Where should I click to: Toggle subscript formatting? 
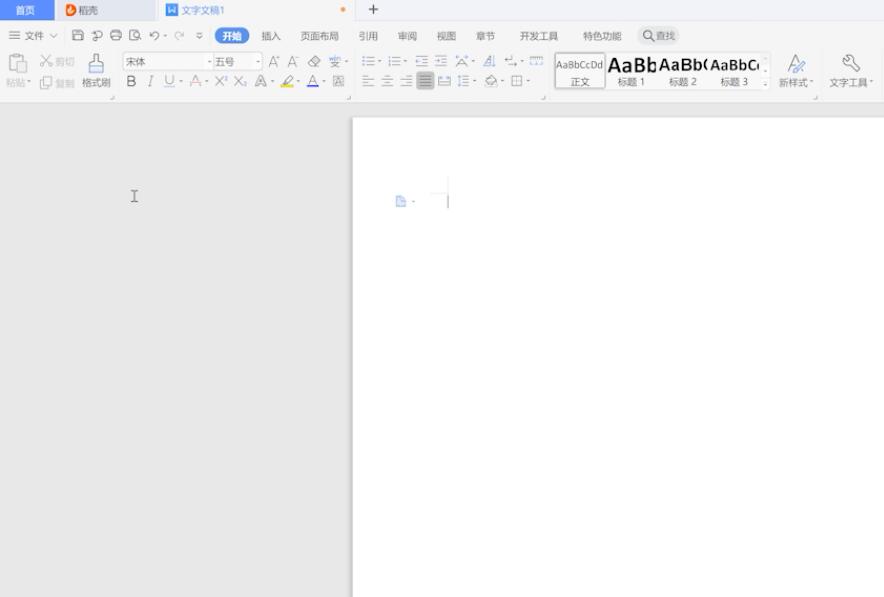pos(240,81)
